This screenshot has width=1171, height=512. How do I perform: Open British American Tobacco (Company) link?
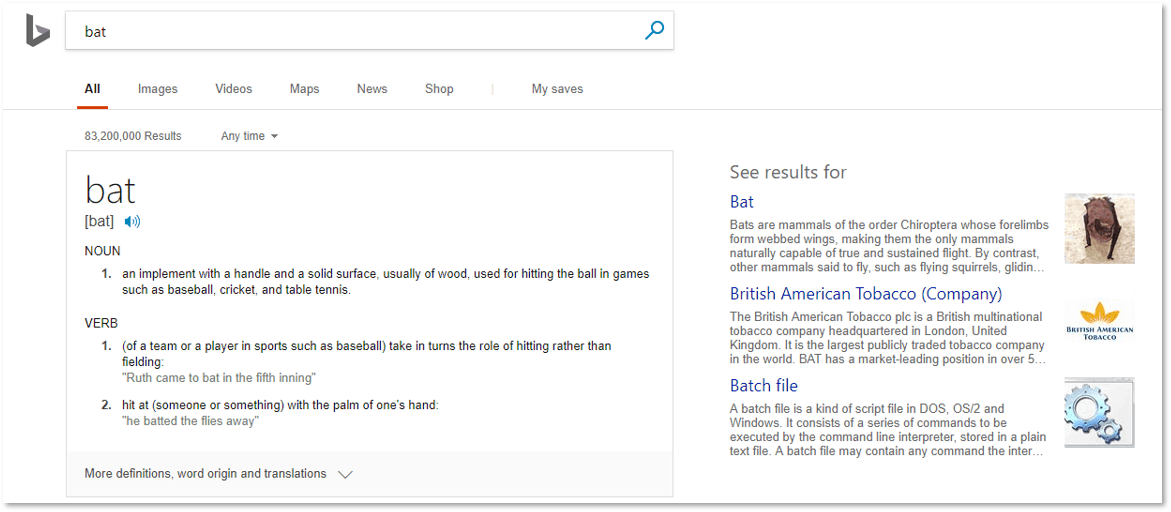click(x=866, y=293)
